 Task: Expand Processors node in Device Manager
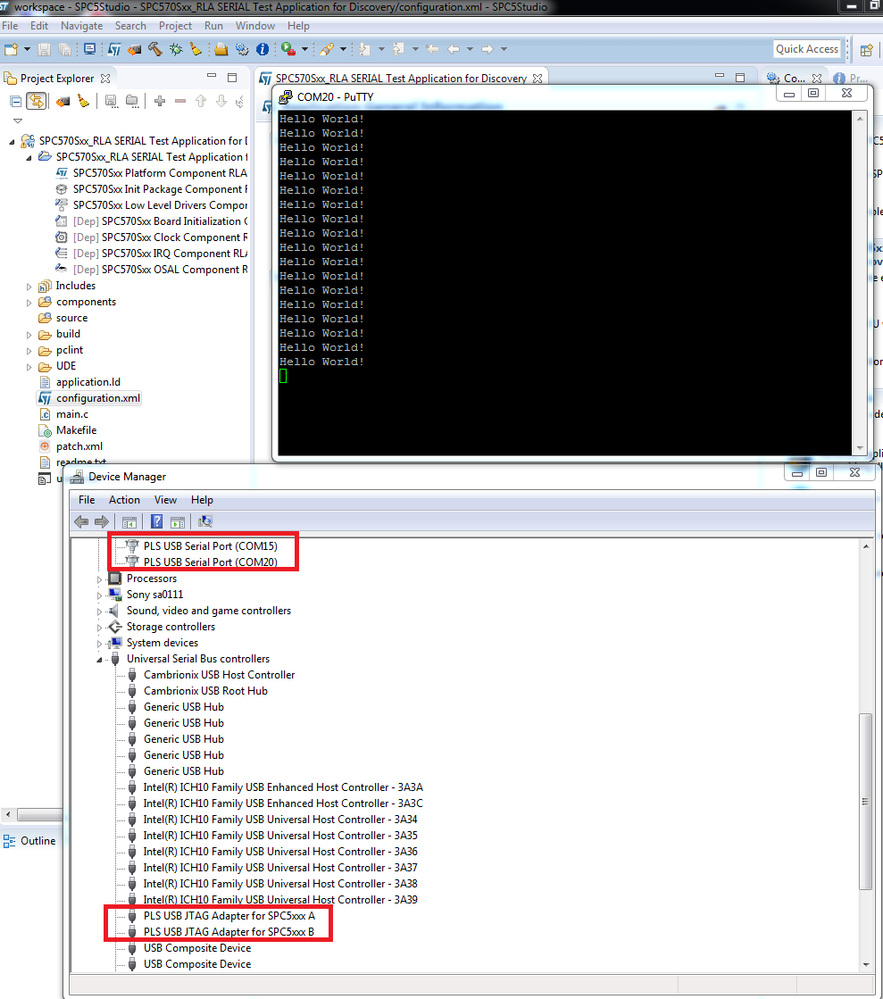tap(99, 579)
